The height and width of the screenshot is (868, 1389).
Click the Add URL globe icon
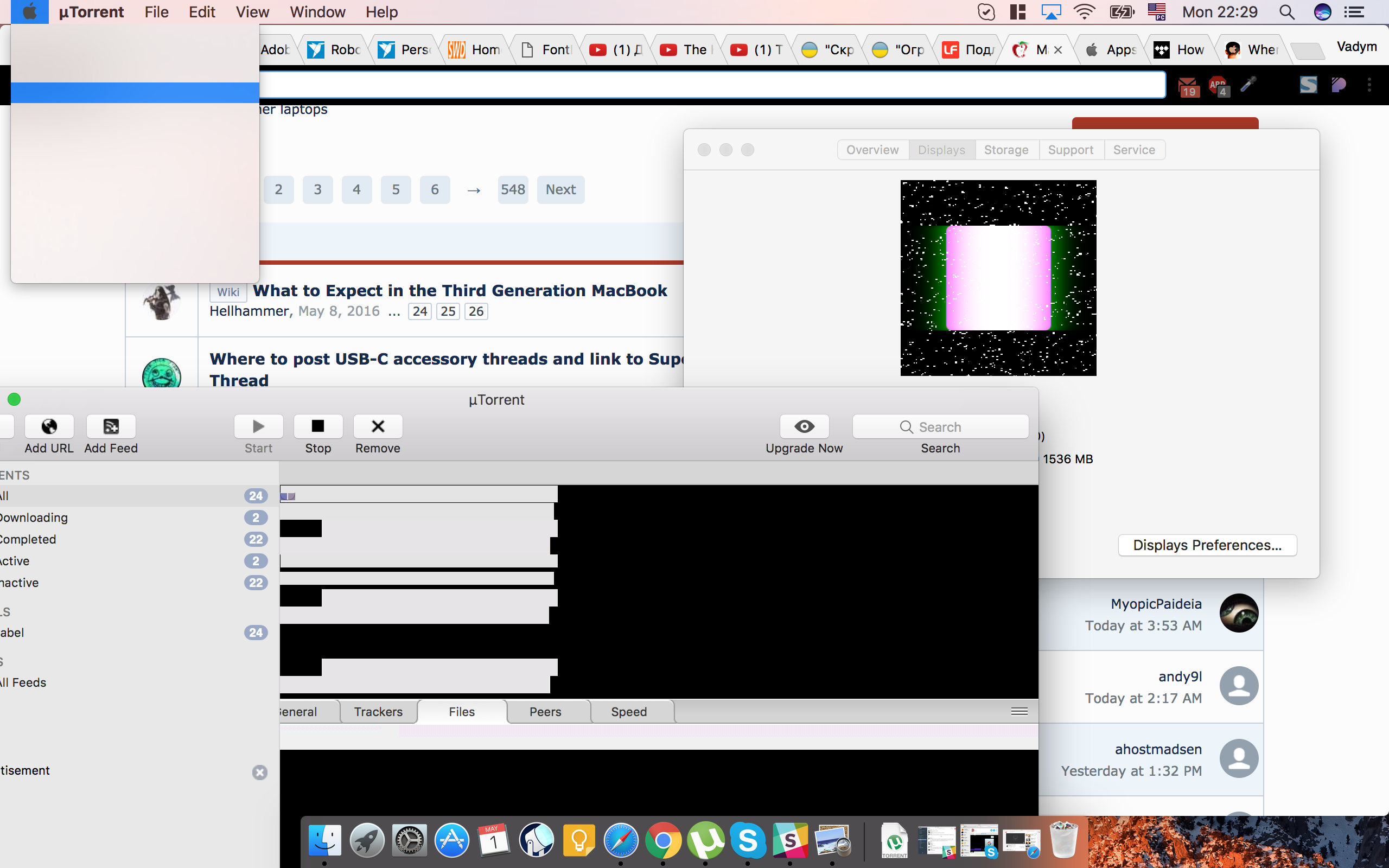coord(49,426)
